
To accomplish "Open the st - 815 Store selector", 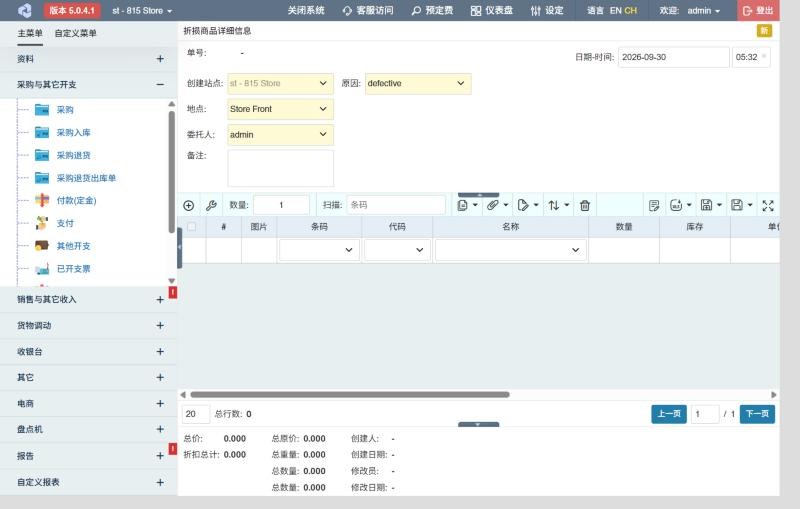I will click(142, 10).
